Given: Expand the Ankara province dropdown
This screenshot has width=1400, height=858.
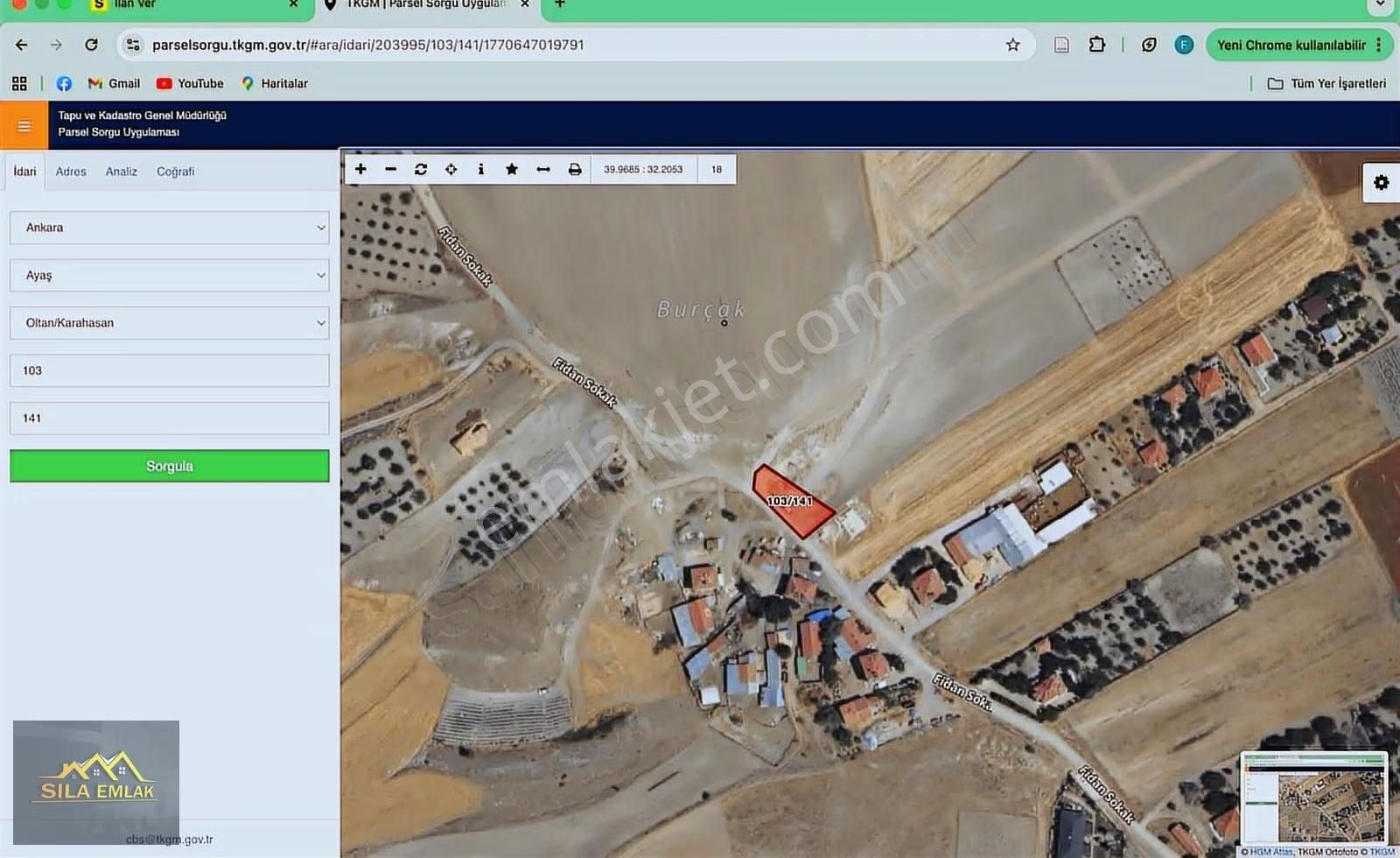Looking at the screenshot, I should click(x=170, y=228).
